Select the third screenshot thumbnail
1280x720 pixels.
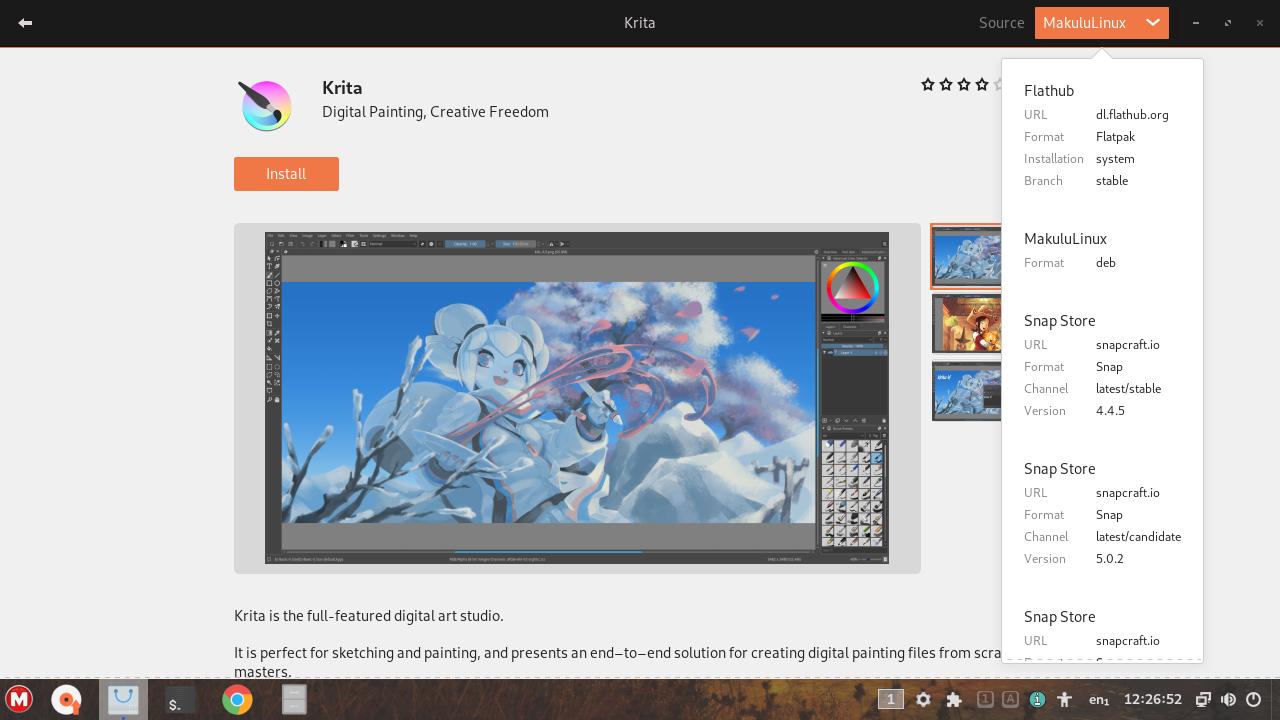pyautogui.click(x=967, y=390)
